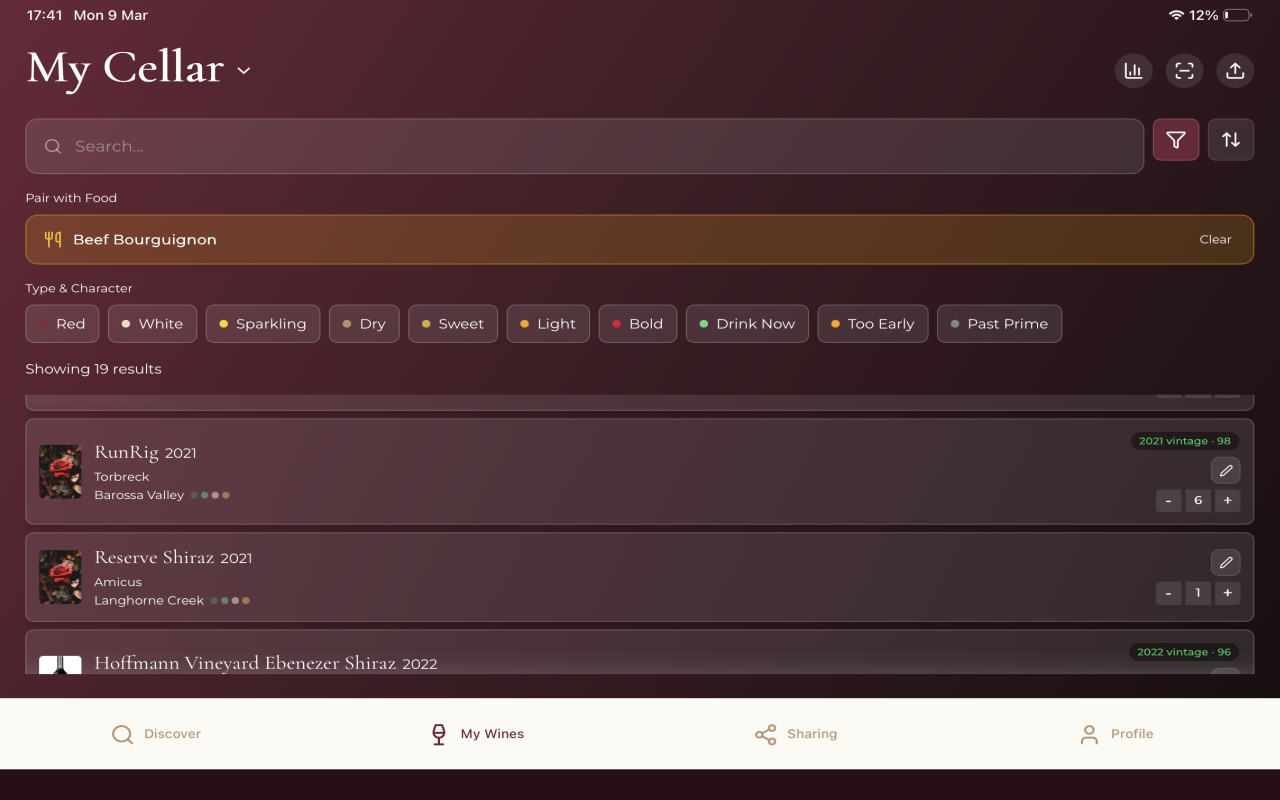The width and height of the screenshot is (1280, 800).
Task: Open the filter funnel button
Action: click(x=1176, y=140)
